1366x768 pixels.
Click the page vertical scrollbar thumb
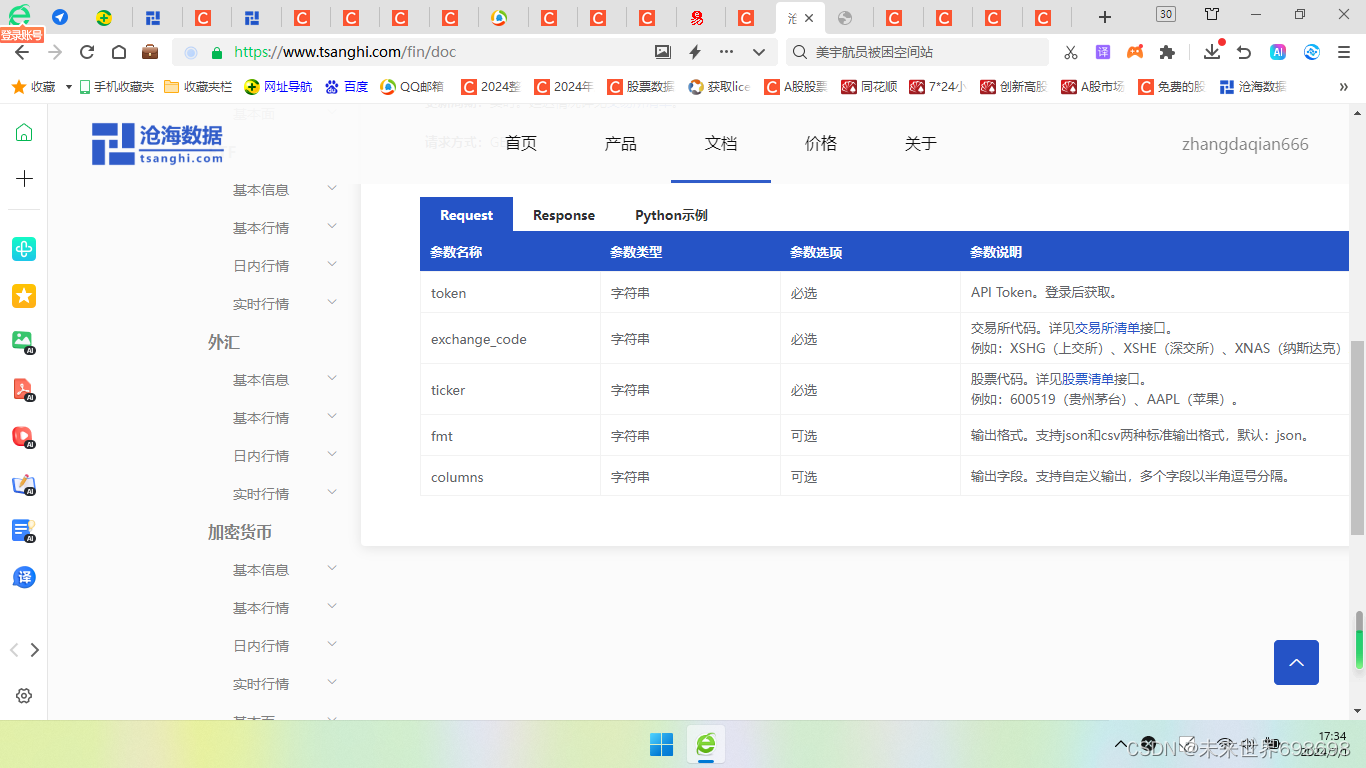pos(1357,438)
